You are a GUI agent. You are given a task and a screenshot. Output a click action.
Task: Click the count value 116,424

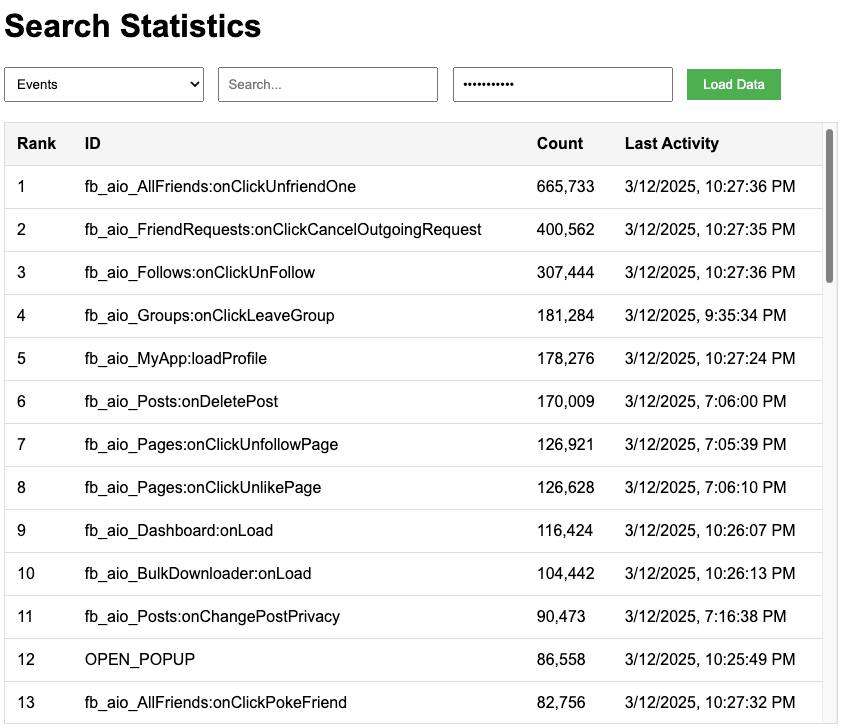pos(565,531)
